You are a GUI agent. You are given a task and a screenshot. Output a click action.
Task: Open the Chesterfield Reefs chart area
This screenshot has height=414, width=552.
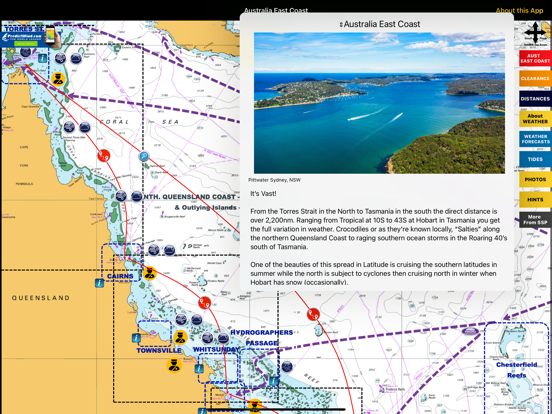pos(517,370)
